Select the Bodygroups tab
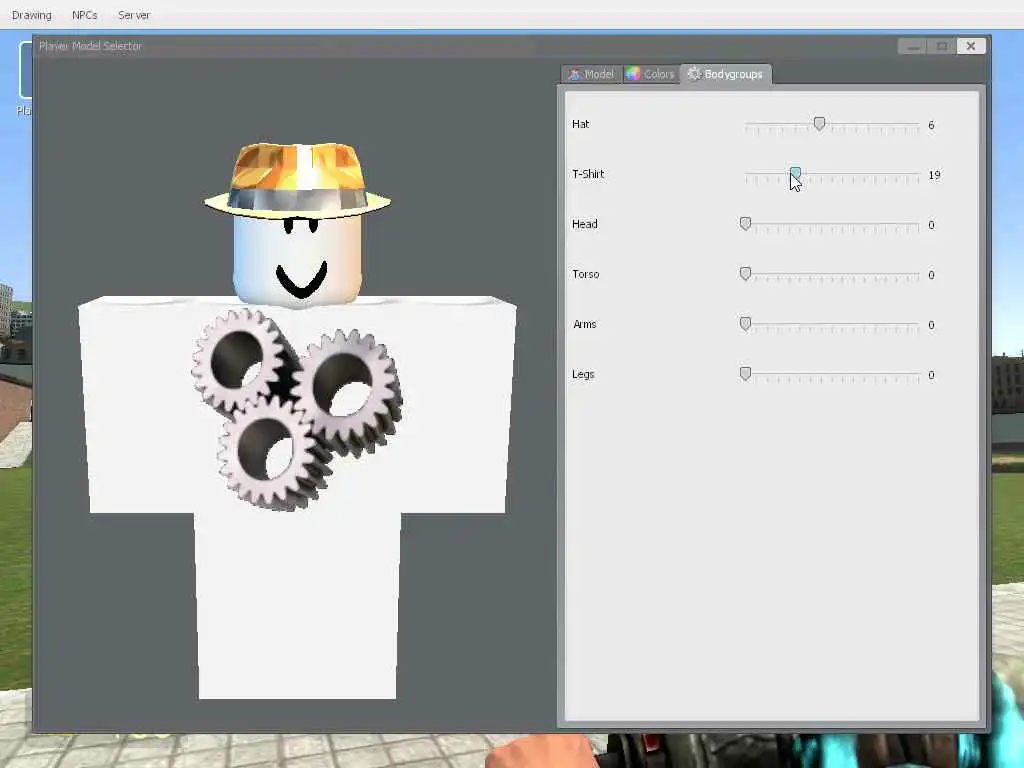 [x=726, y=74]
